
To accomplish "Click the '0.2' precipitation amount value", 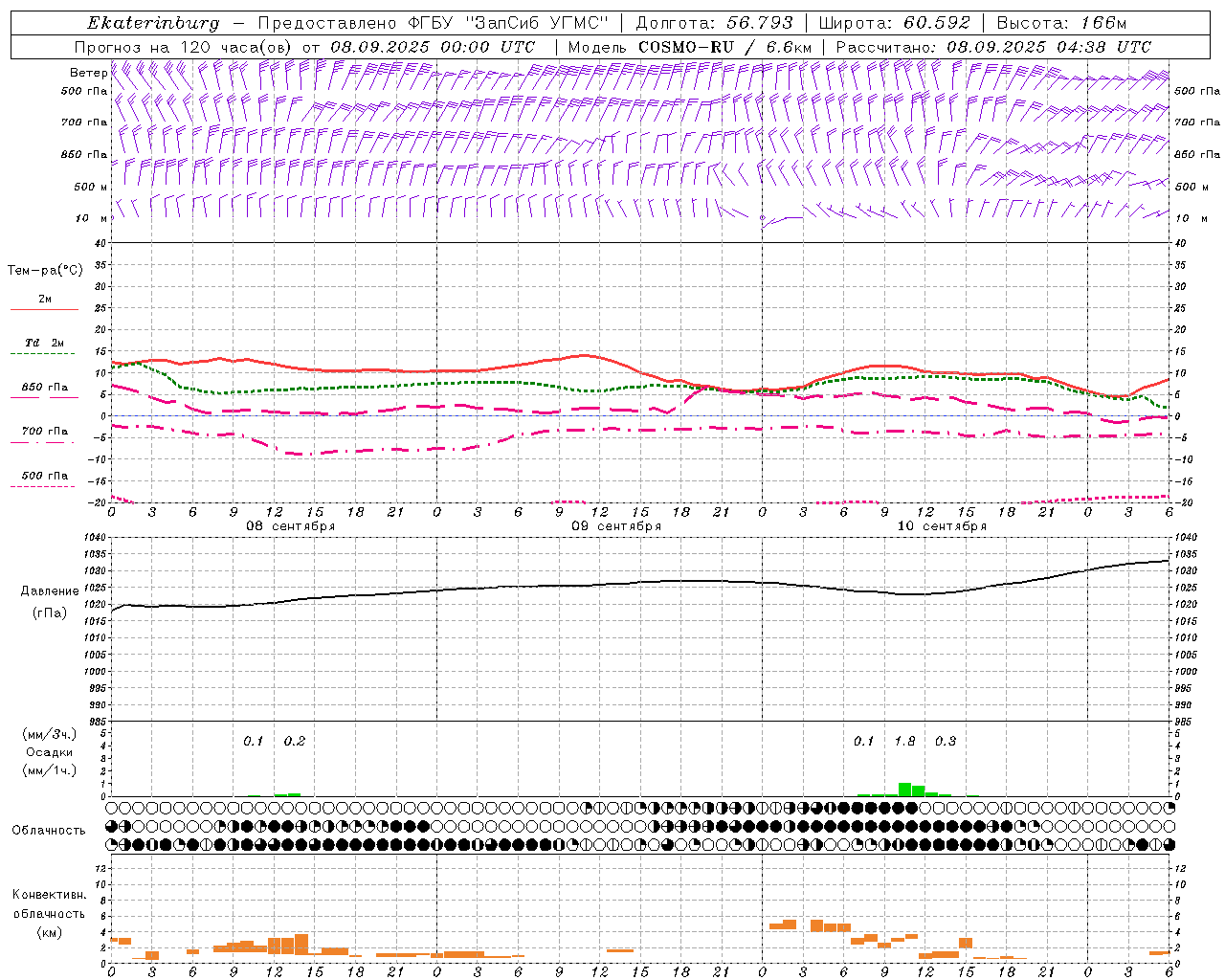I will 295,742.
